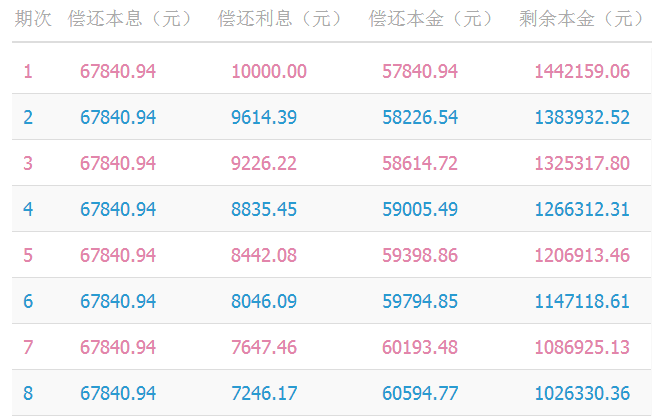Select remaining principal 1442159.06
The image size is (652, 416).
click(x=582, y=71)
